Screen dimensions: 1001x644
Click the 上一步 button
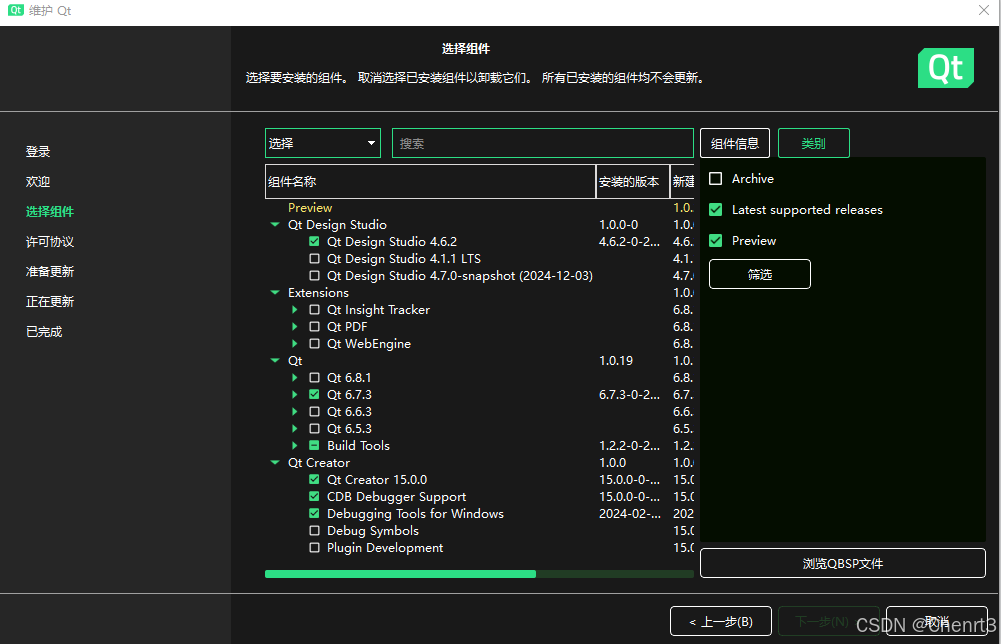coord(721,620)
